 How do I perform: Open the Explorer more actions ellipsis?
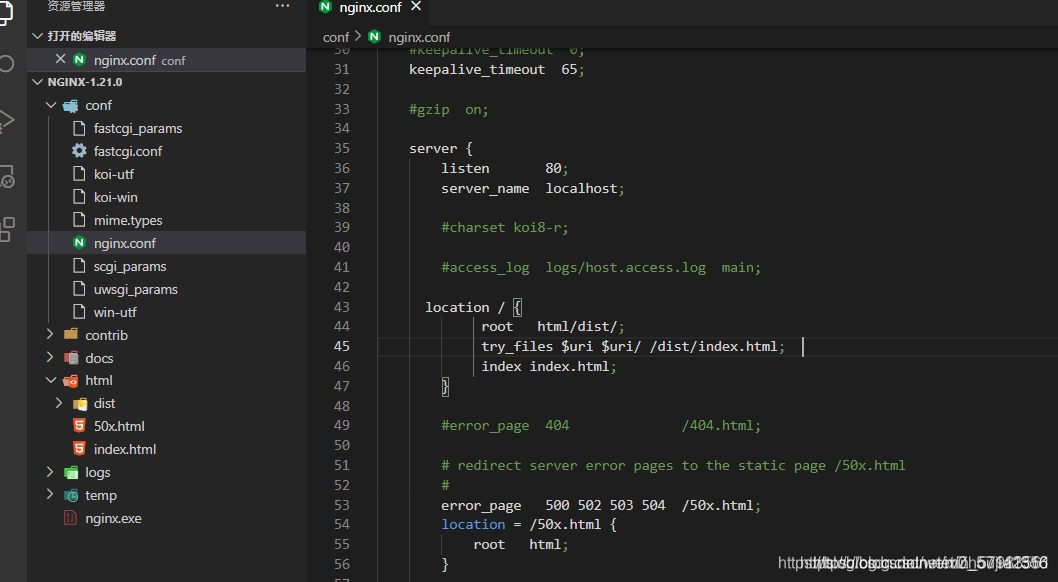coord(282,6)
